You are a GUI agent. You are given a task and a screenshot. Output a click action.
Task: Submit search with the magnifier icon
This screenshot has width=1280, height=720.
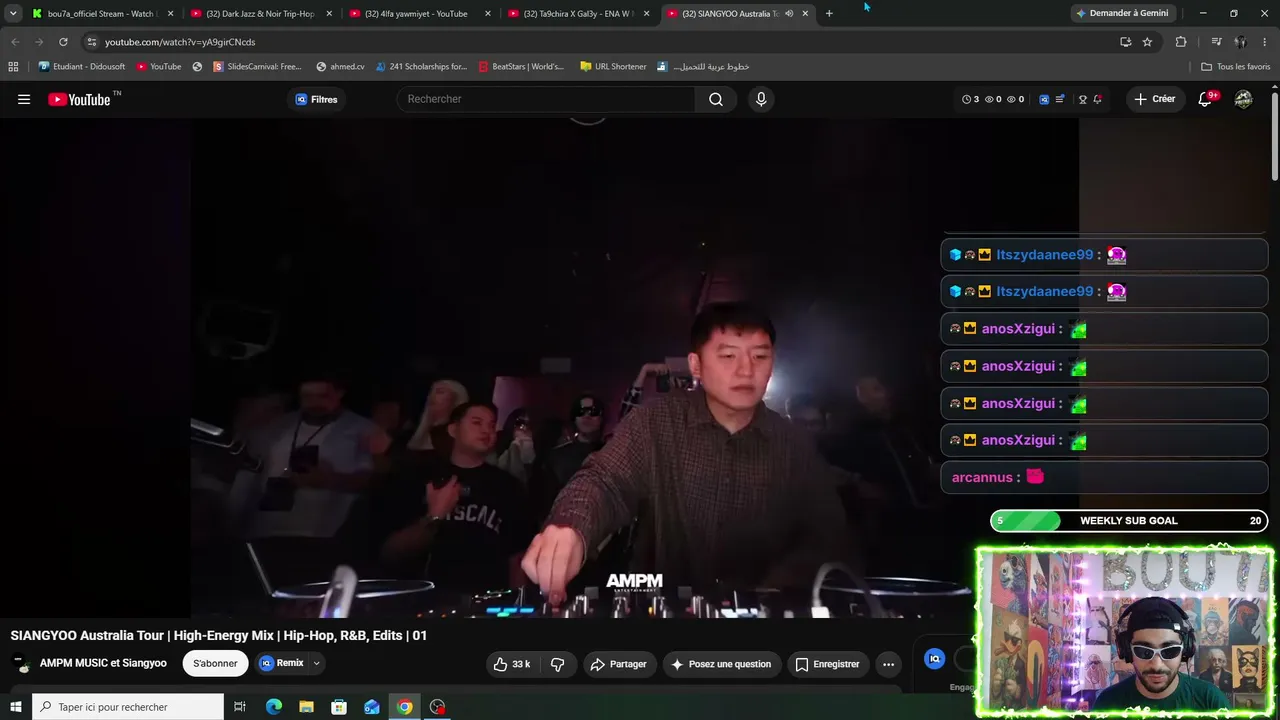click(716, 99)
